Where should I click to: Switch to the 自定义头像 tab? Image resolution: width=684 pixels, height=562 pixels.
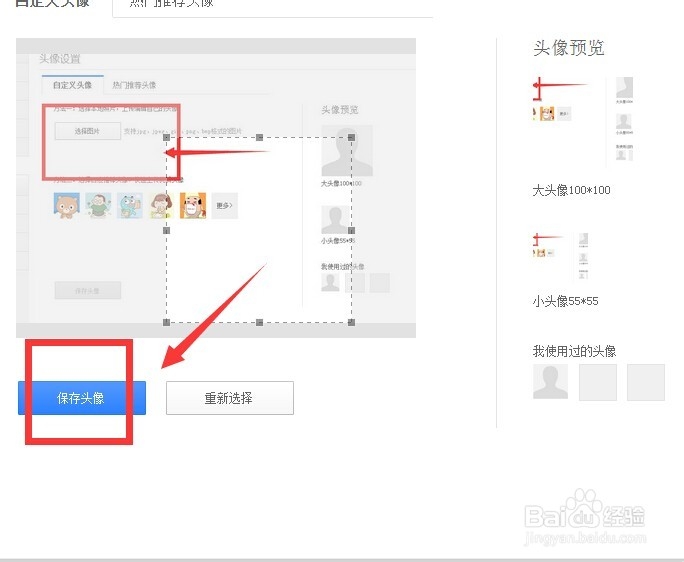click(x=52, y=3)
